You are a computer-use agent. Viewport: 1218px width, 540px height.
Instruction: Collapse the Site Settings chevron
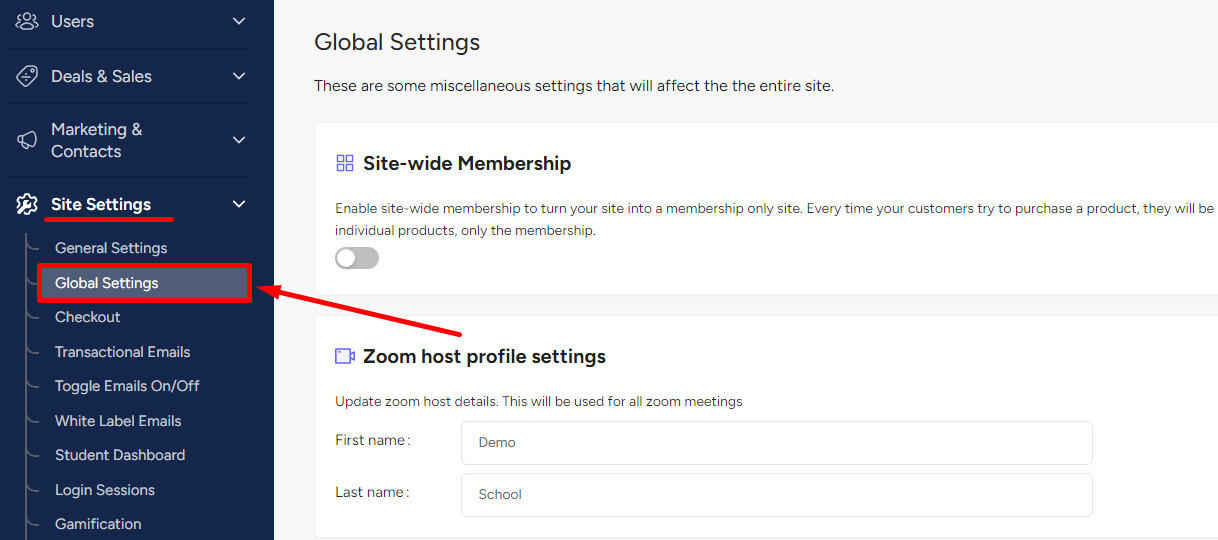[239, 204]
